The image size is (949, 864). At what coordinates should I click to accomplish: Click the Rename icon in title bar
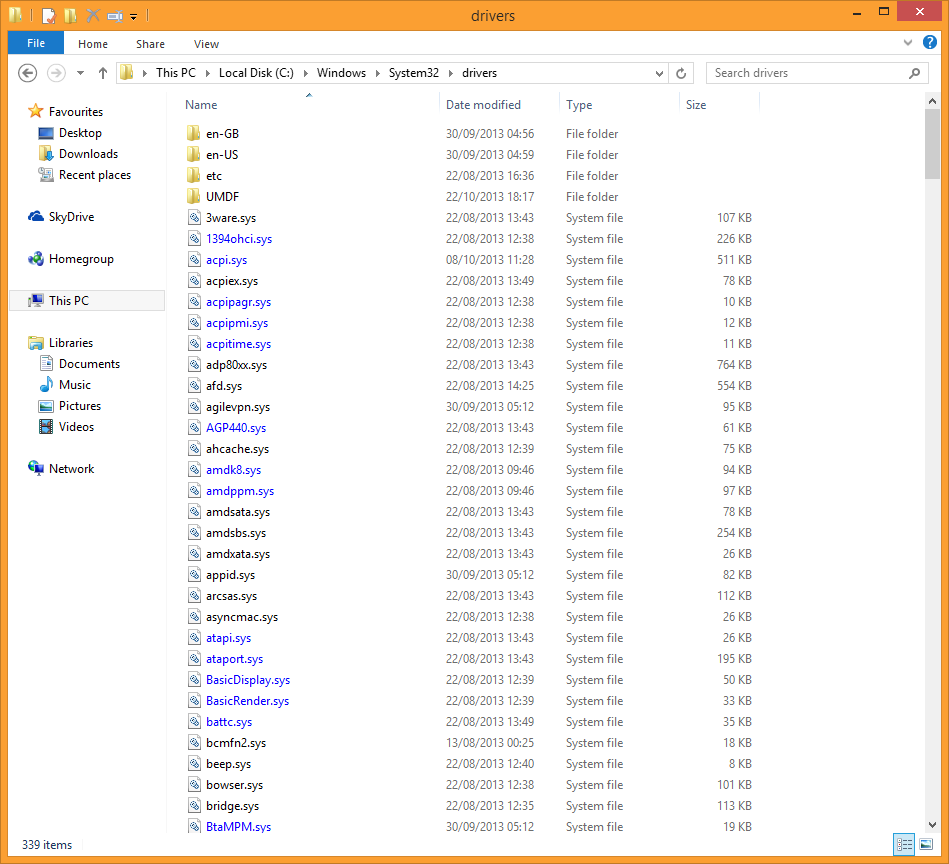(115, 16)
